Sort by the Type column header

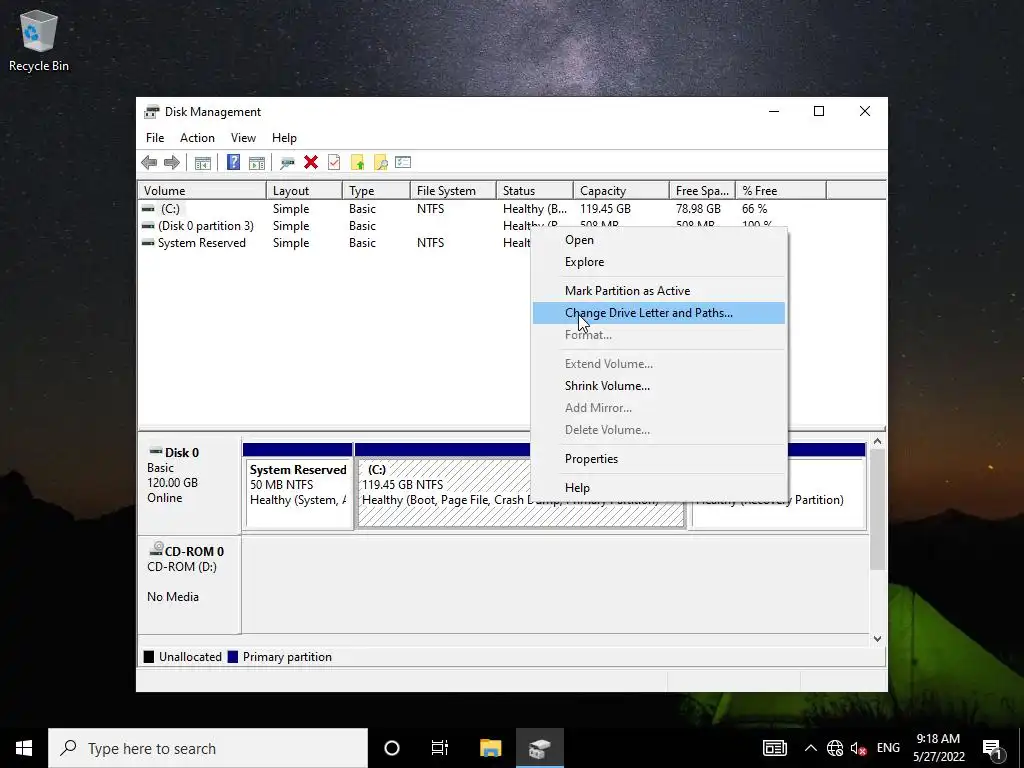click(x=376, y=191)
